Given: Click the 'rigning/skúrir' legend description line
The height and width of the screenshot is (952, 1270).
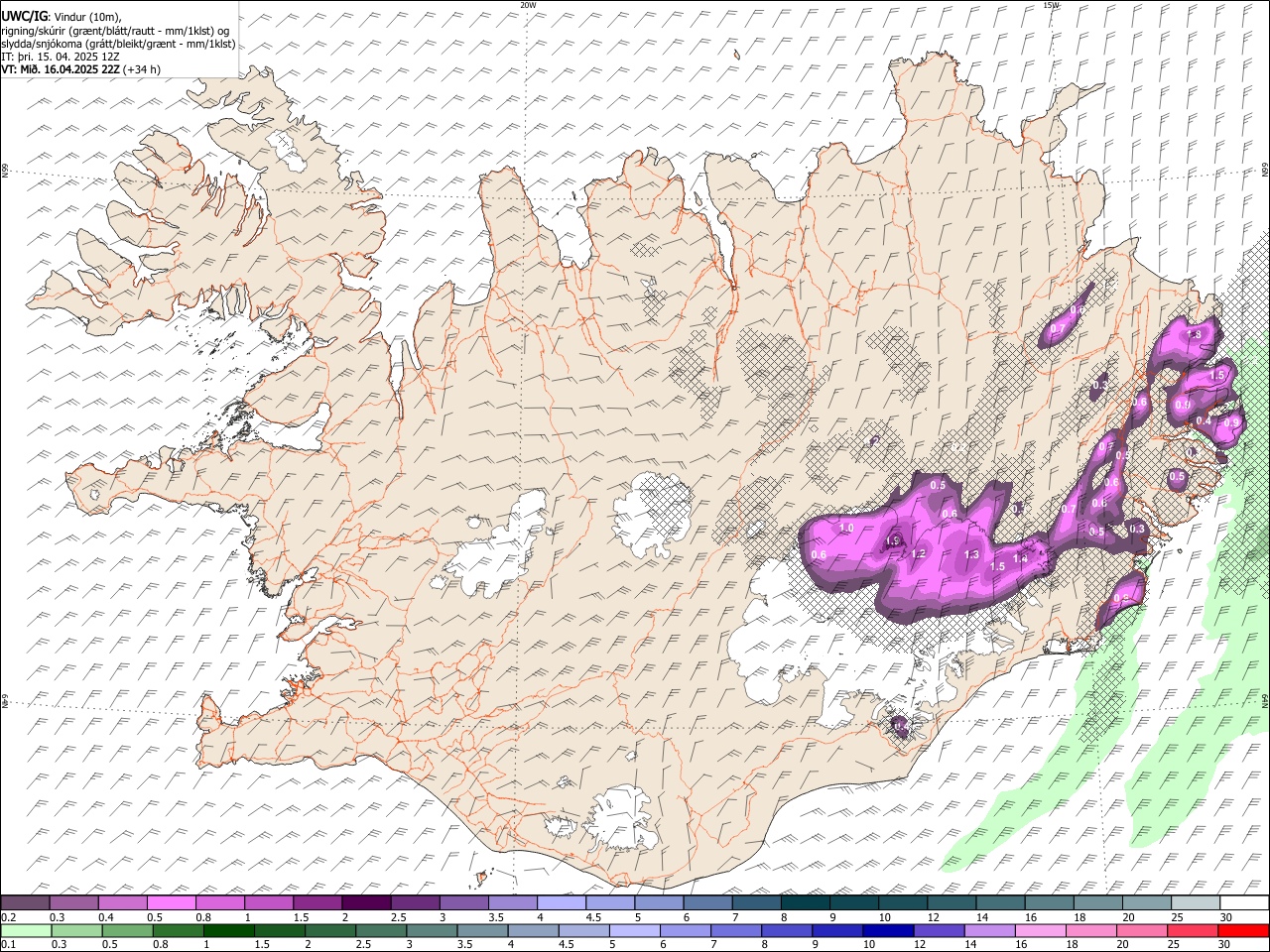Looking at the screenshot, I should (115, 30).
